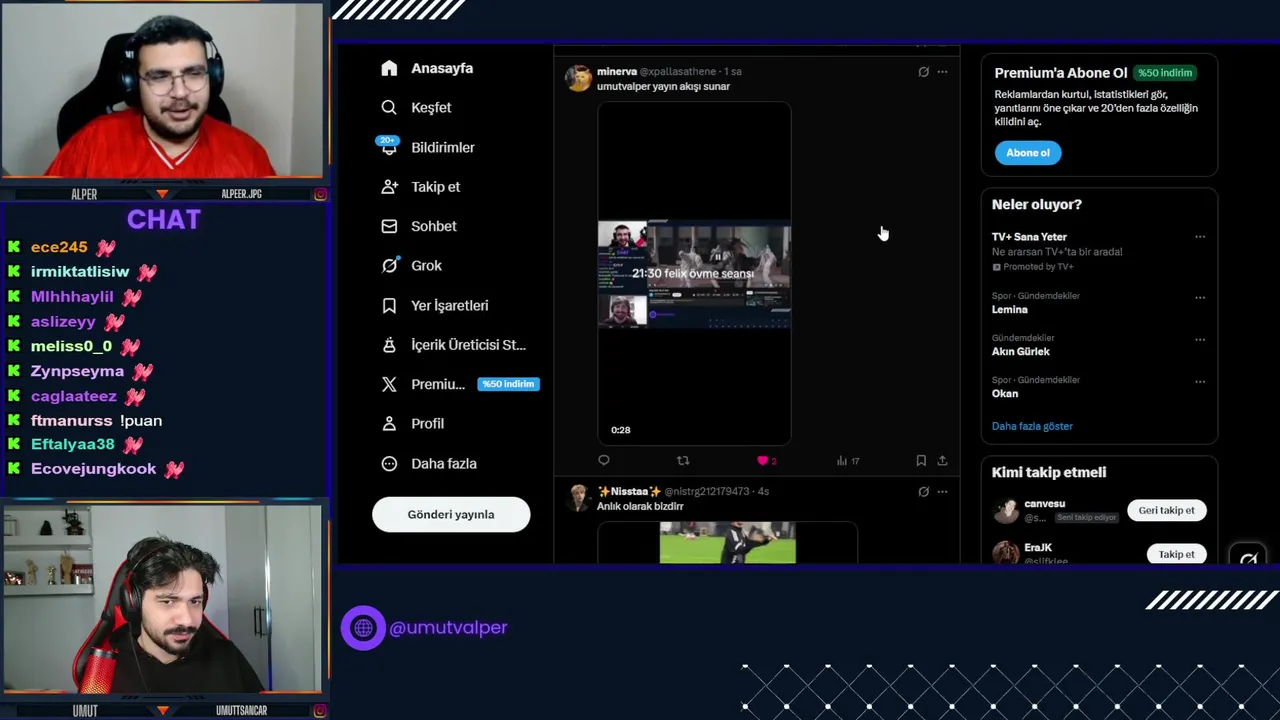Click Geri takip et for canvesu
This screenshot has width=1280, height=720.
pyautogui.click(x=1166, y=510)
